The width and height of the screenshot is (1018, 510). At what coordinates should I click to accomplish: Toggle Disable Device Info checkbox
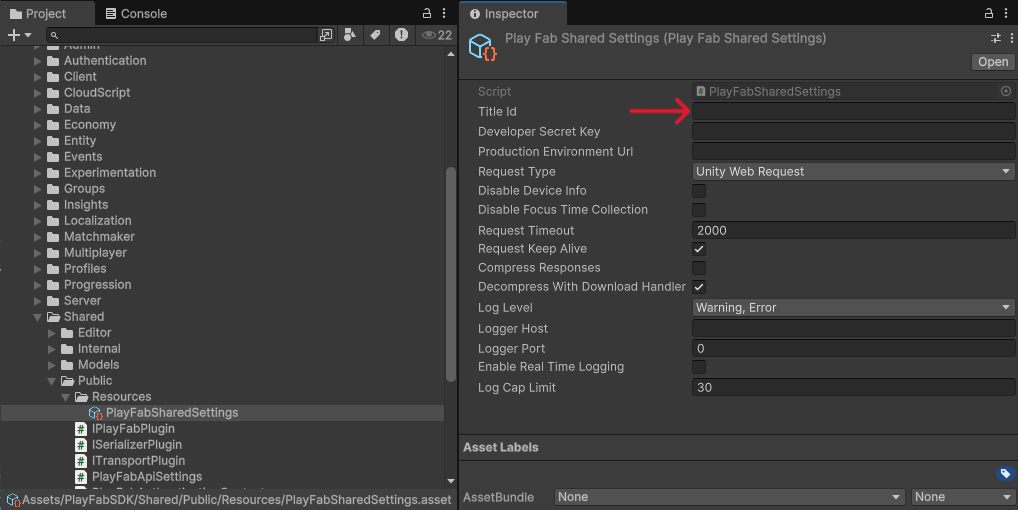(x=699, y=191)
